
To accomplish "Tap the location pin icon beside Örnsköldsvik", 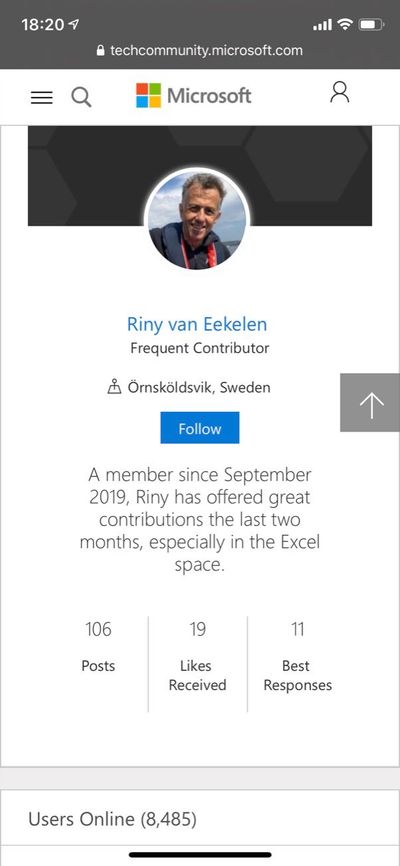I will click(x=114, y=387).
